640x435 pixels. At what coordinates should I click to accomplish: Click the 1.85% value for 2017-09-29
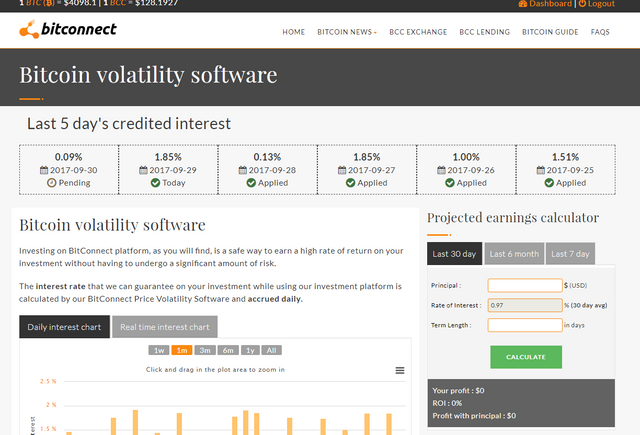(168, 157)
